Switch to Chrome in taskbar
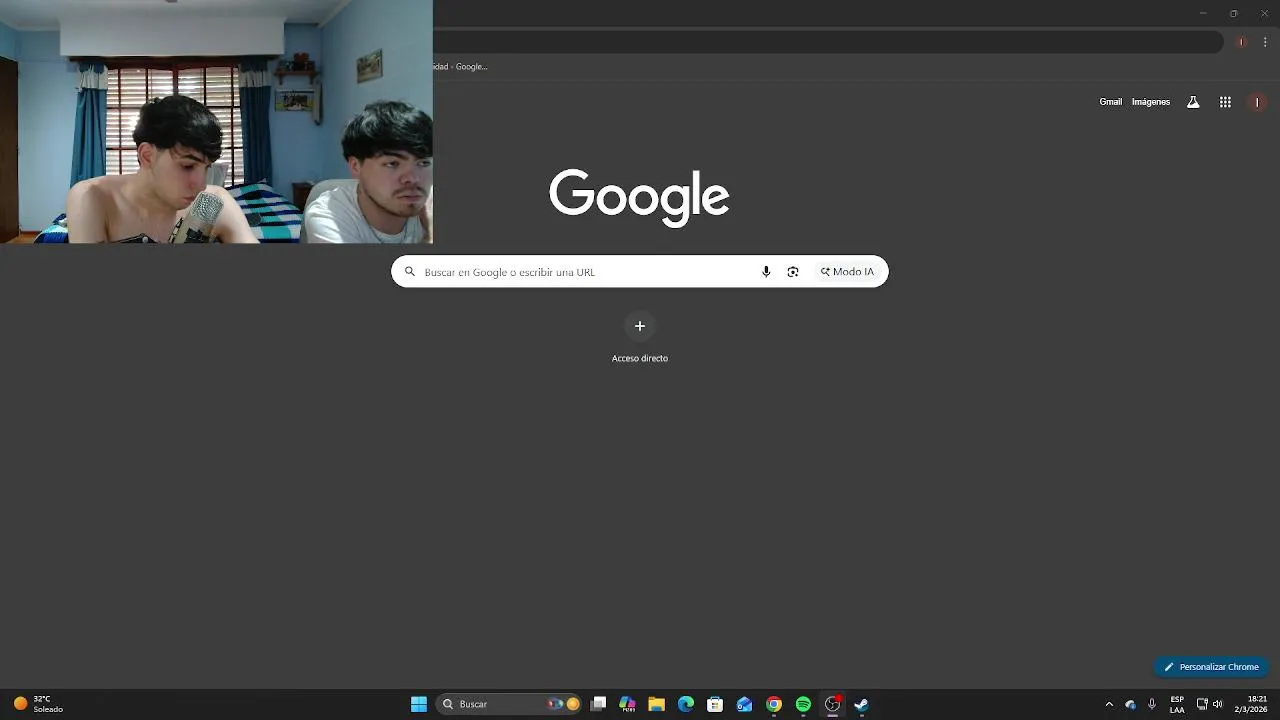This screenshot has height=720, width=1280. coord(774,704)
